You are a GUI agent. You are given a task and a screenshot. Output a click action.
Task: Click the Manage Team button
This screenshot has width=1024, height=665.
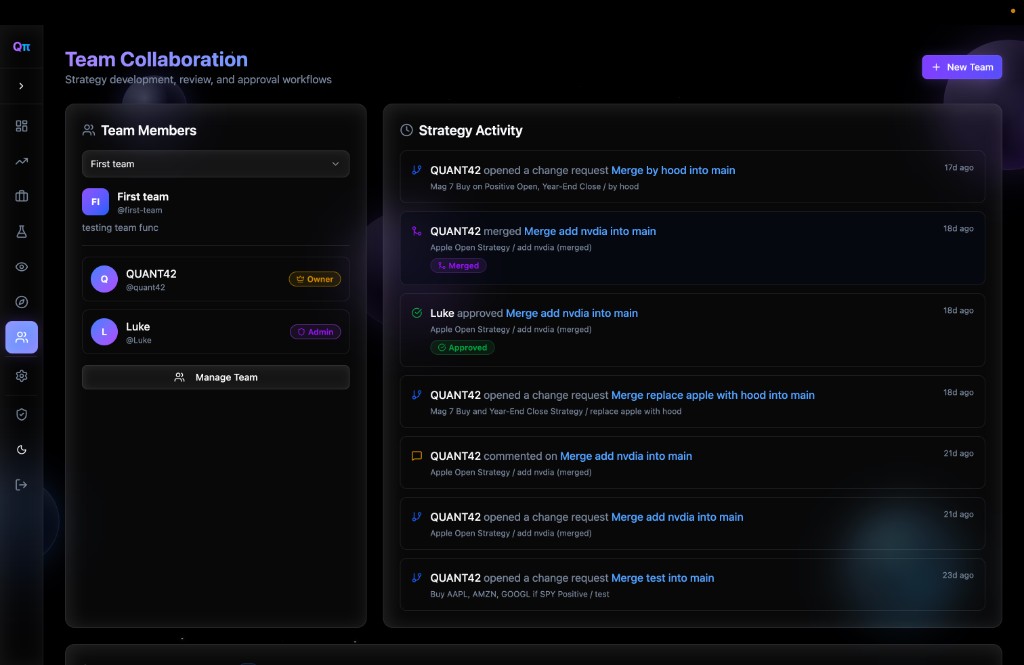pyautogui.click(x=215, y=377)
